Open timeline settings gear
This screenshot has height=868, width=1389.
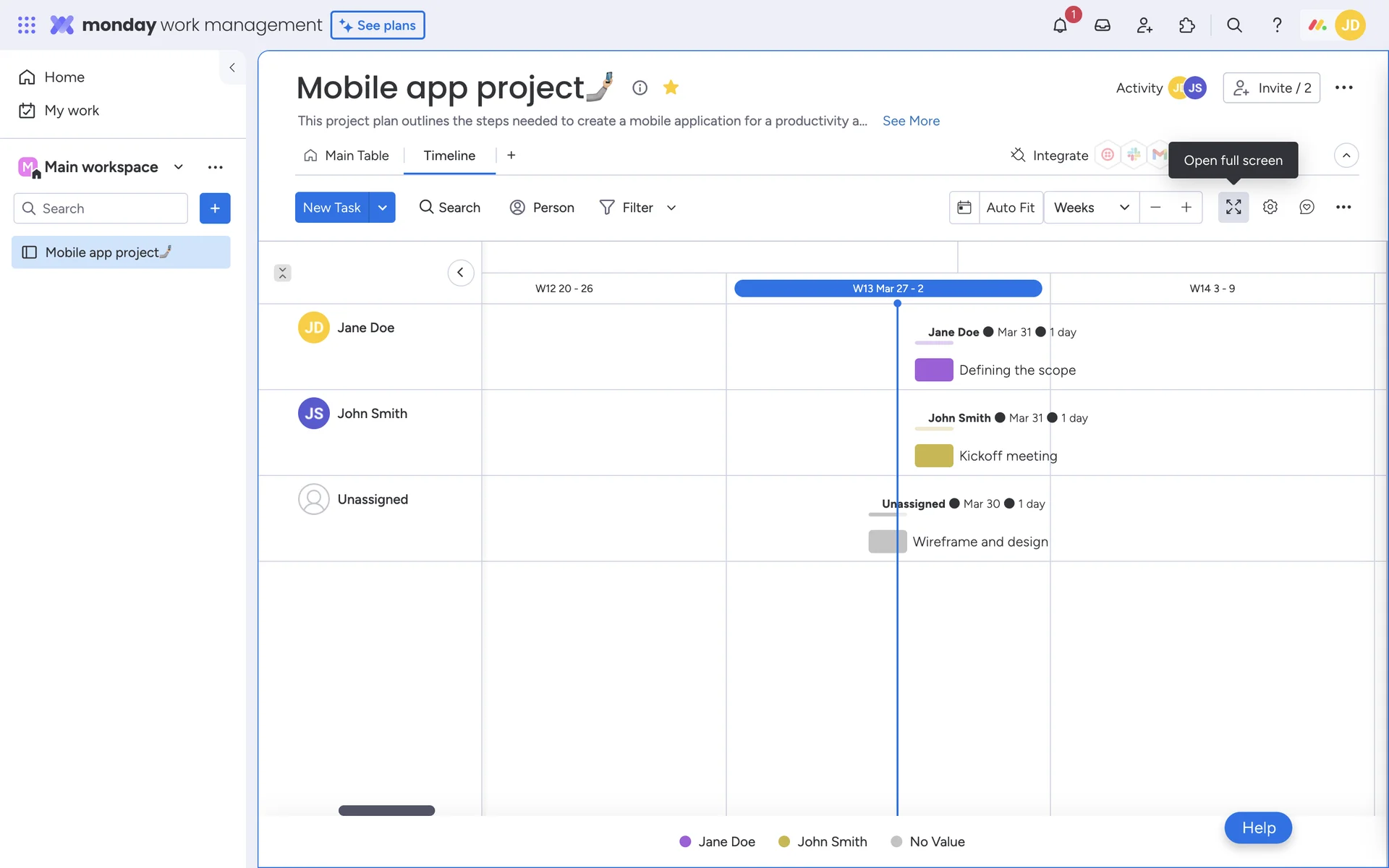coord(1270,208)
